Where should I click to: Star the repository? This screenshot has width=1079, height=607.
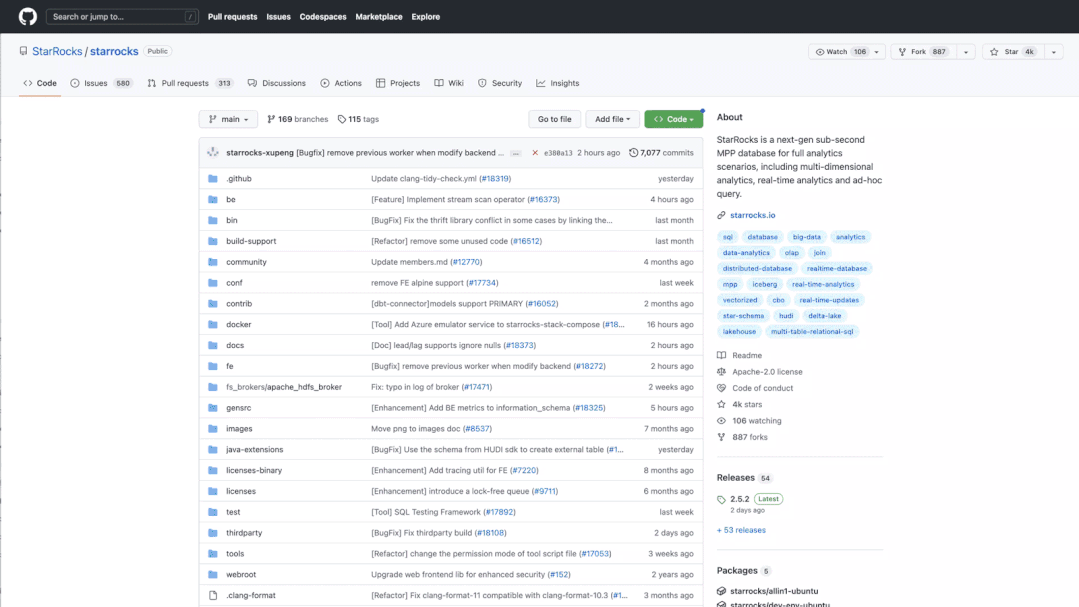1012,52
